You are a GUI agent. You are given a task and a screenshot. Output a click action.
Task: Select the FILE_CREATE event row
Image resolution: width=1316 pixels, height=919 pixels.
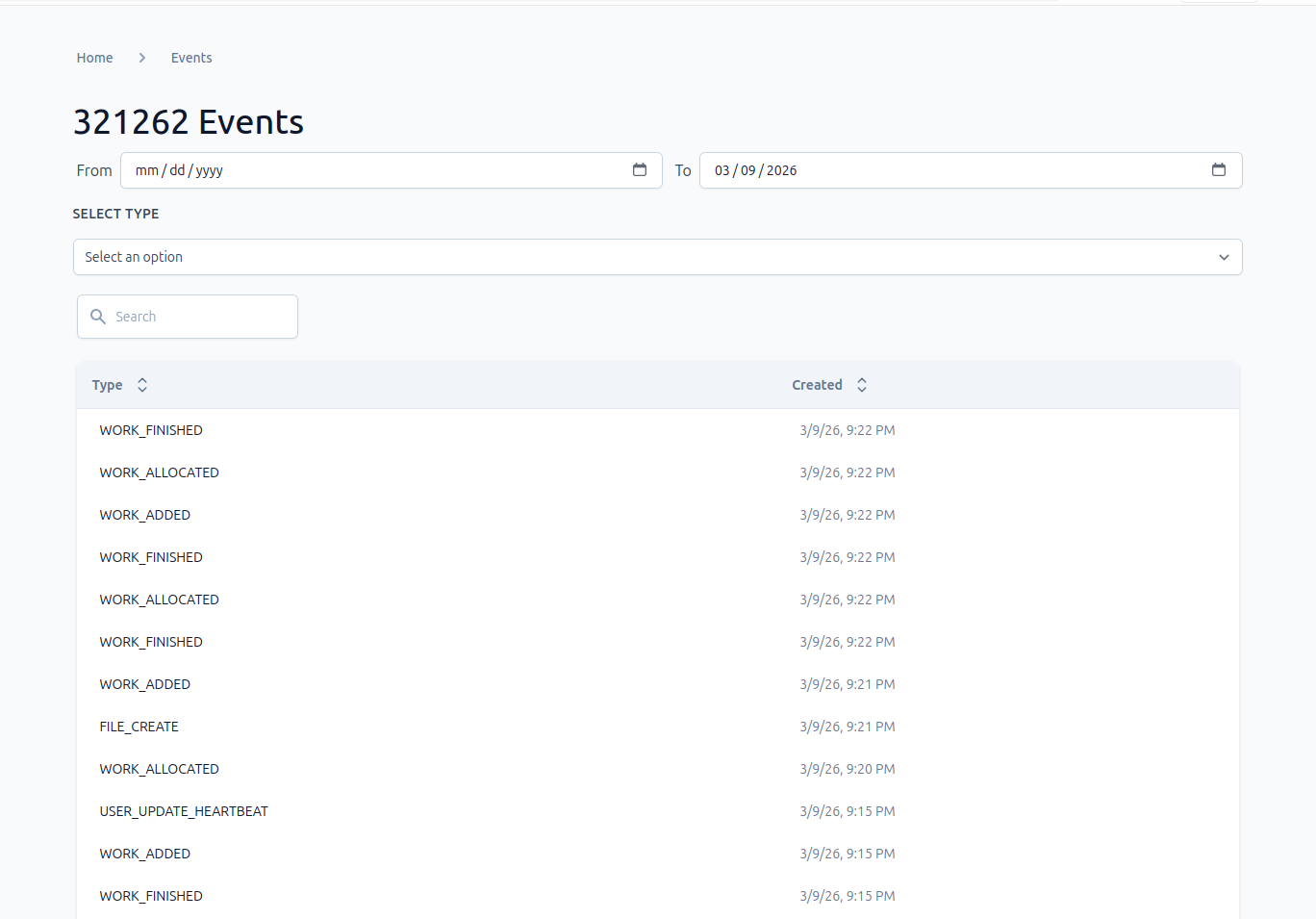click(658, 727)
